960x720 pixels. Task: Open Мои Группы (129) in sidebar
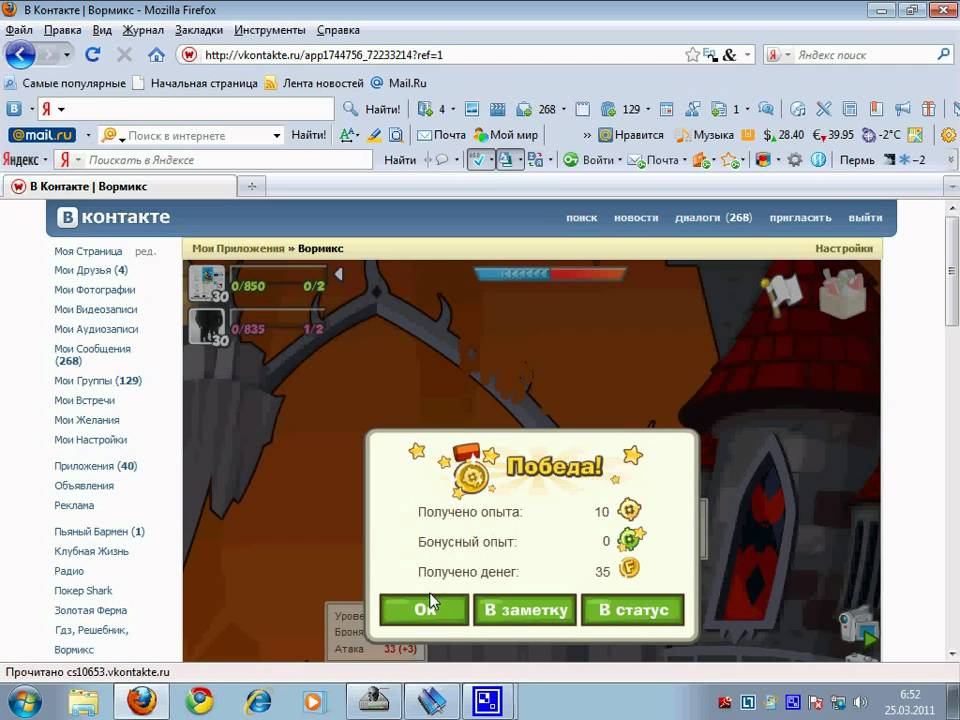pos(98,380)
